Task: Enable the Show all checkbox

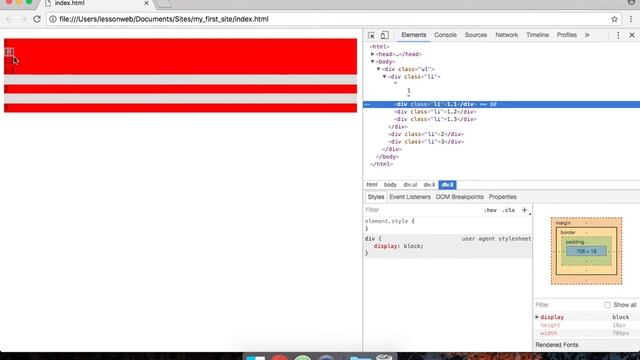Action: [607, 305]
